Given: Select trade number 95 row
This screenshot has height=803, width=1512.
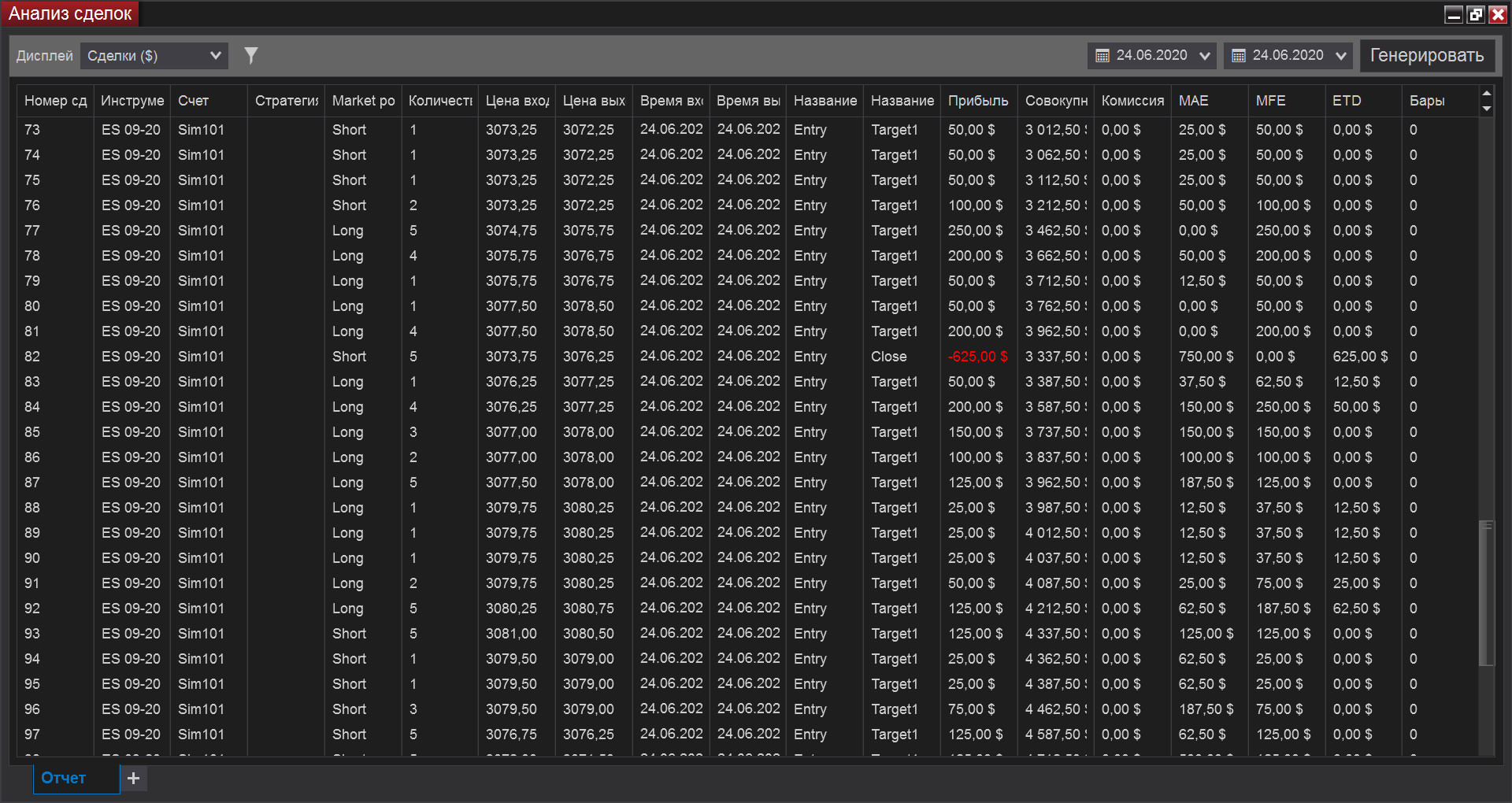Looking at the screenshot, I should [748, 684].
